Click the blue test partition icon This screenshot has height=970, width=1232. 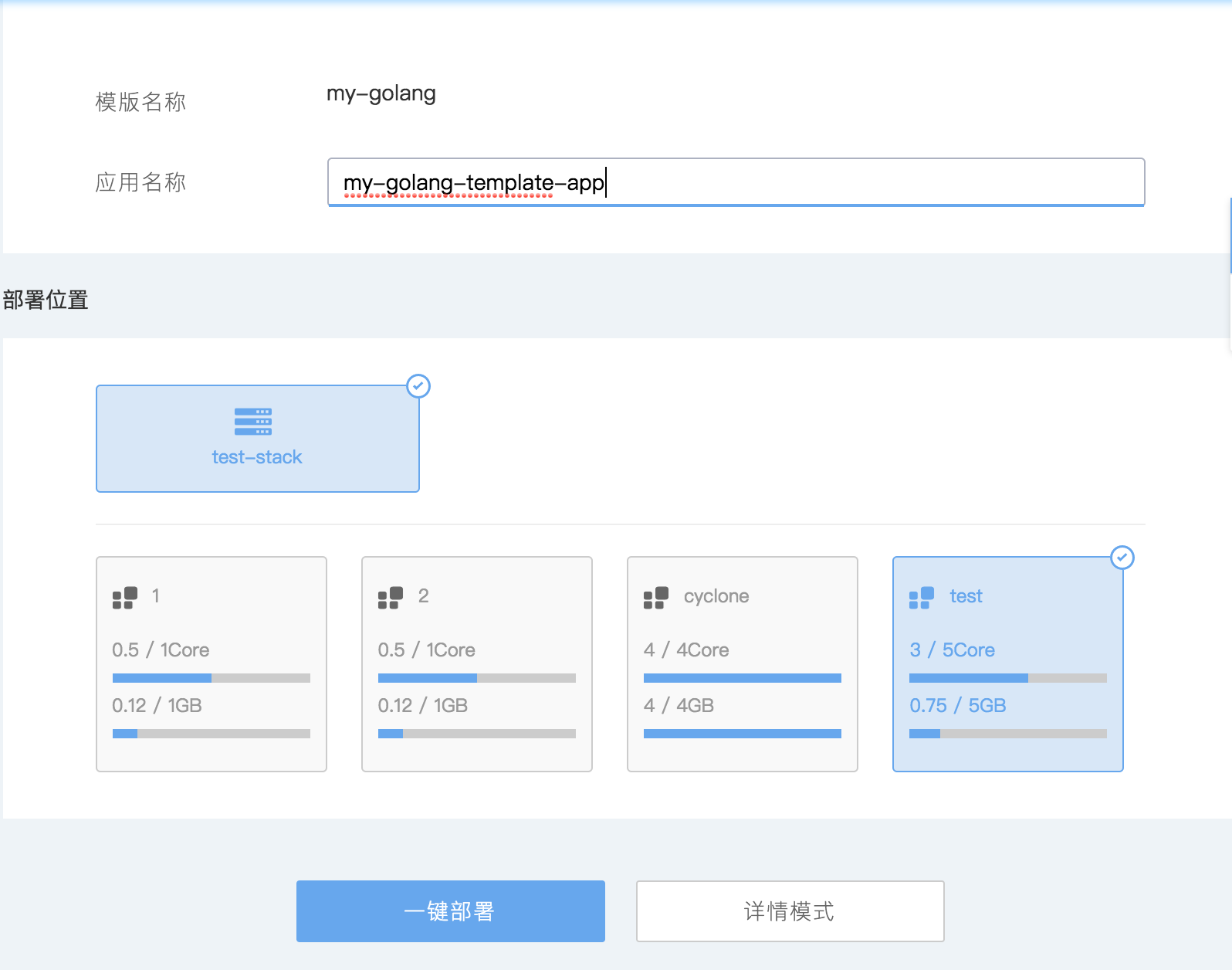pos(922,597)
